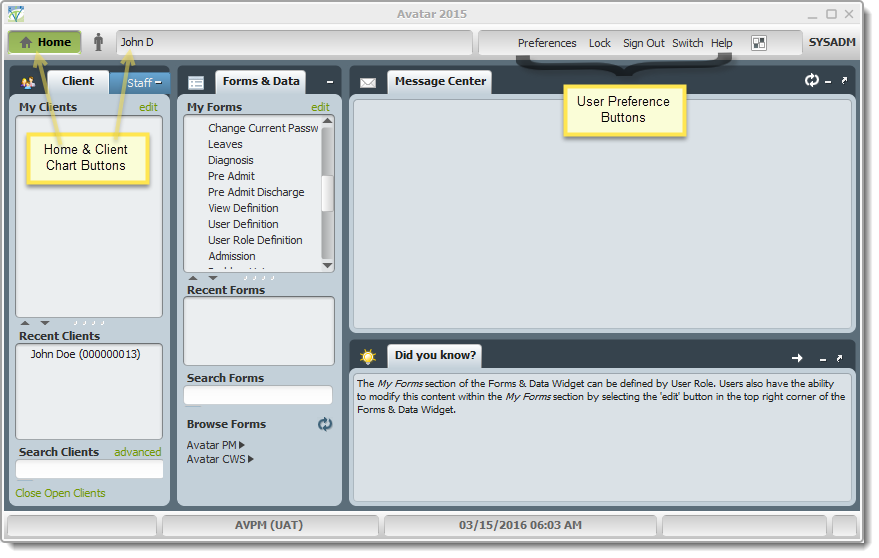Screen dimensions: 879x558
Task: Select the Message Center tab
Action: point(440,81)
